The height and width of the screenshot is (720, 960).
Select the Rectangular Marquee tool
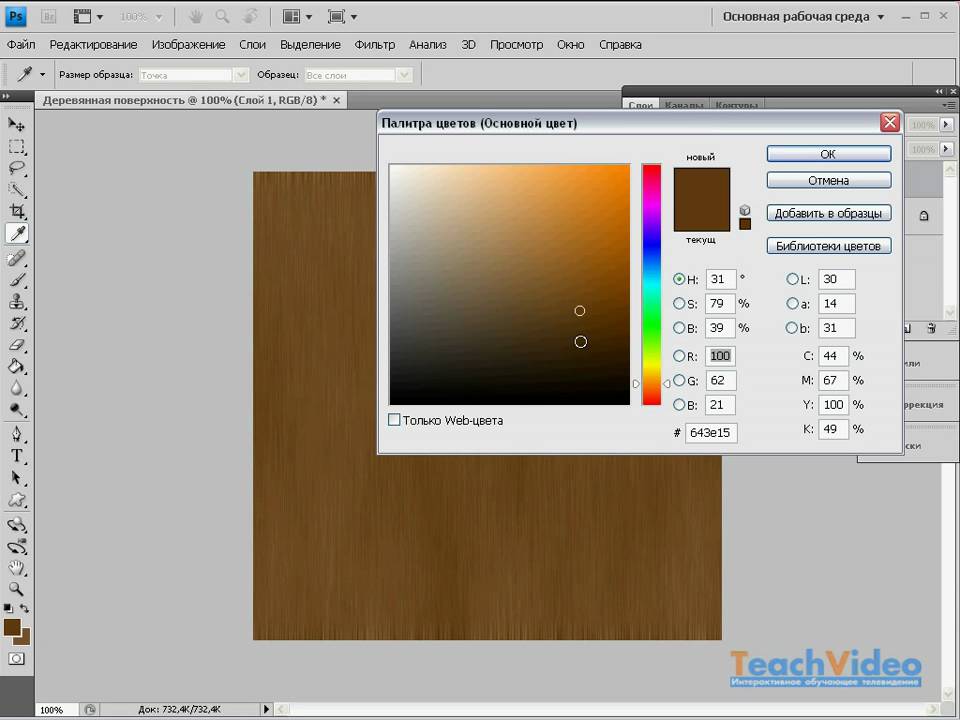(17, 147)
